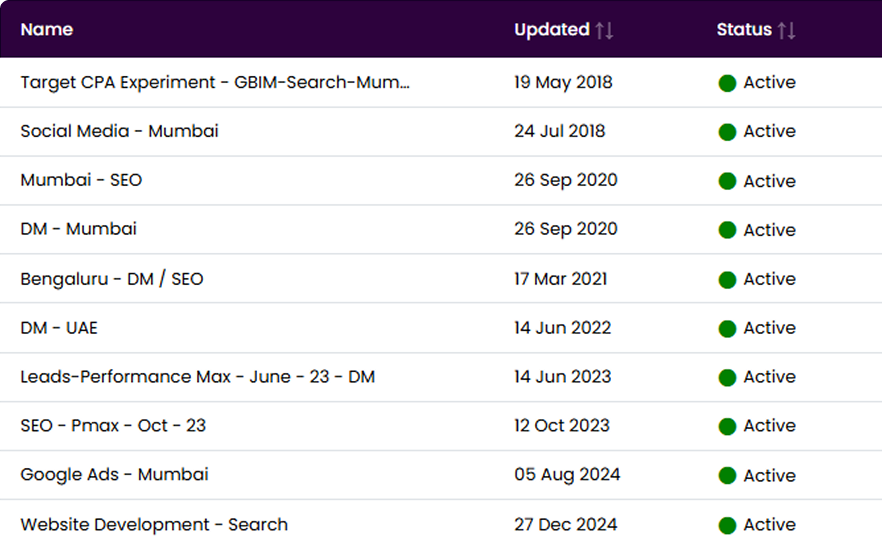The height and width of the screenshot is (547, 882).
Task: Click green status dot for Website Development - Search
Action: click(727, 525)
